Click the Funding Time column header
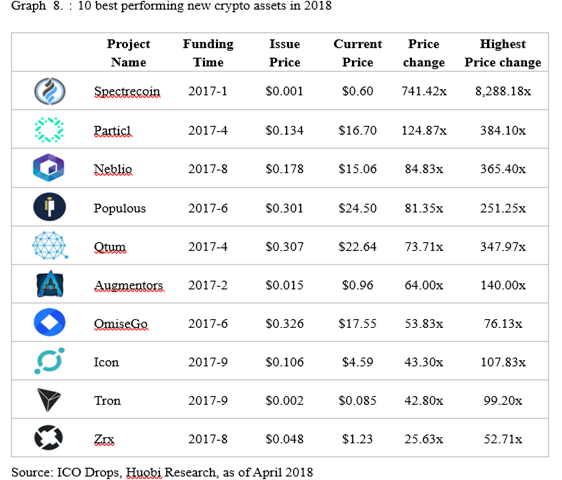562x480 pixels. point(208,53)
